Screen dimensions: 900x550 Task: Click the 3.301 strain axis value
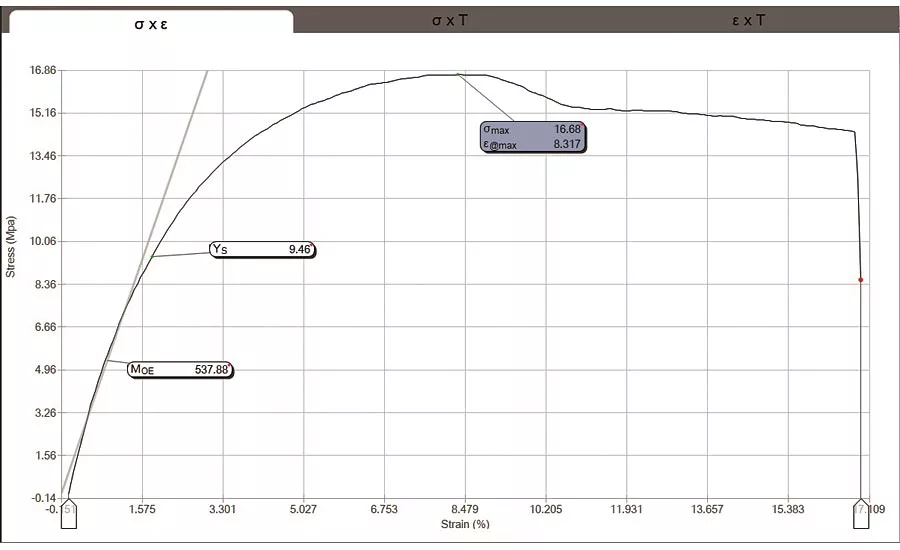pos(222,509)
